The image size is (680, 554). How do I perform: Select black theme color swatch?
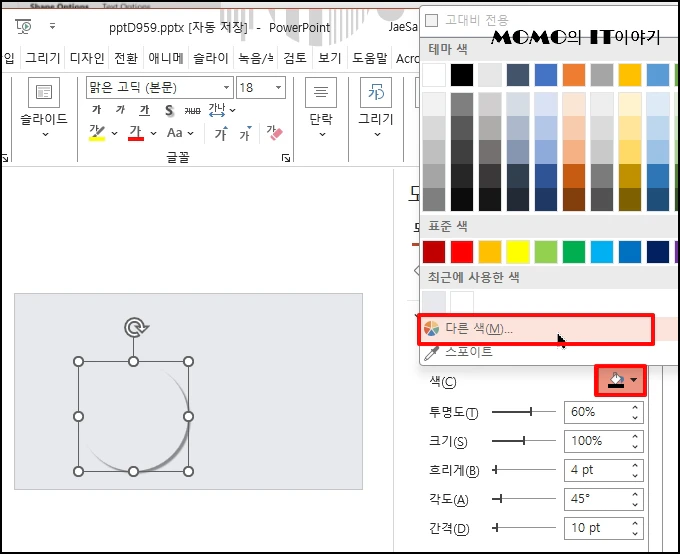click(x=462, y=75)
